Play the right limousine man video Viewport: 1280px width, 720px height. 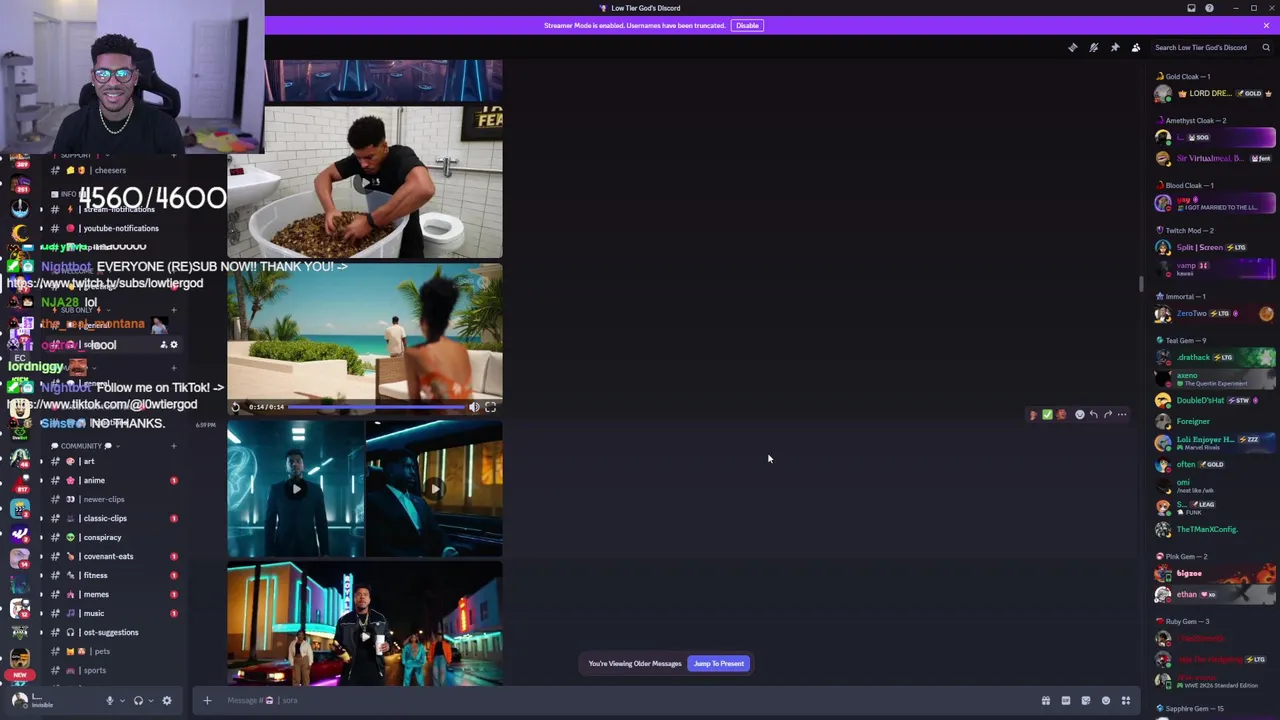pos(434,489)
